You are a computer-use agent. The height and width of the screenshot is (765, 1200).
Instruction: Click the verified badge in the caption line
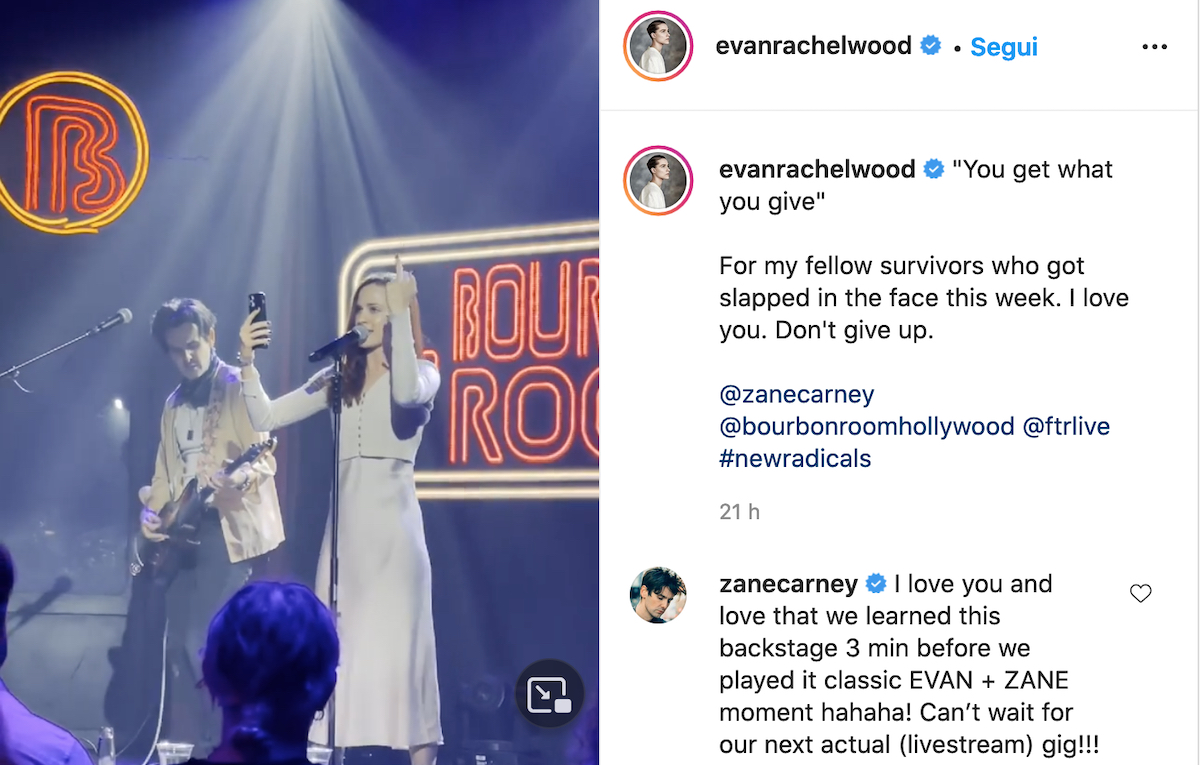(934, 170)
